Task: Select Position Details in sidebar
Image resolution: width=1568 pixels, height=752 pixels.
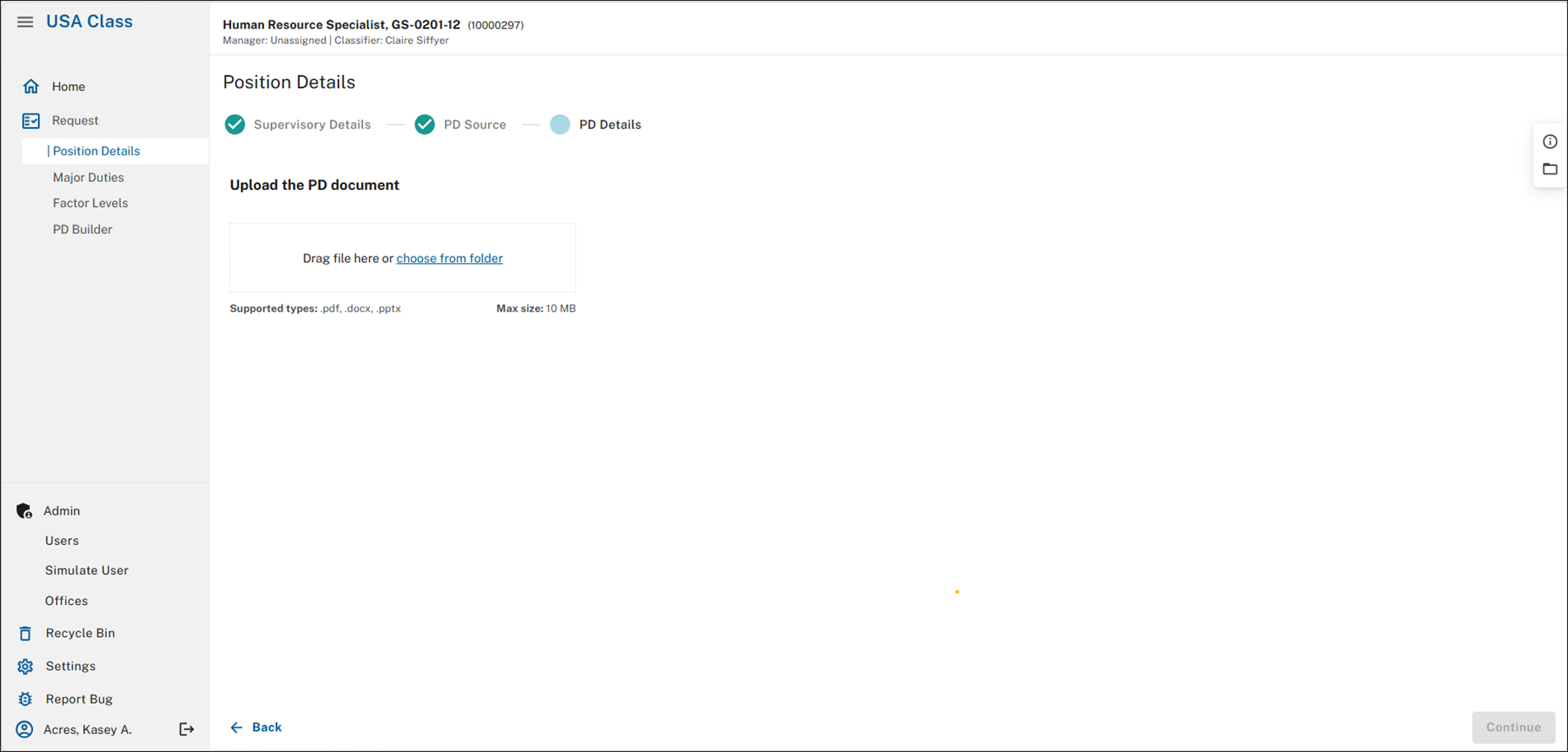Action: pos(115,151)
